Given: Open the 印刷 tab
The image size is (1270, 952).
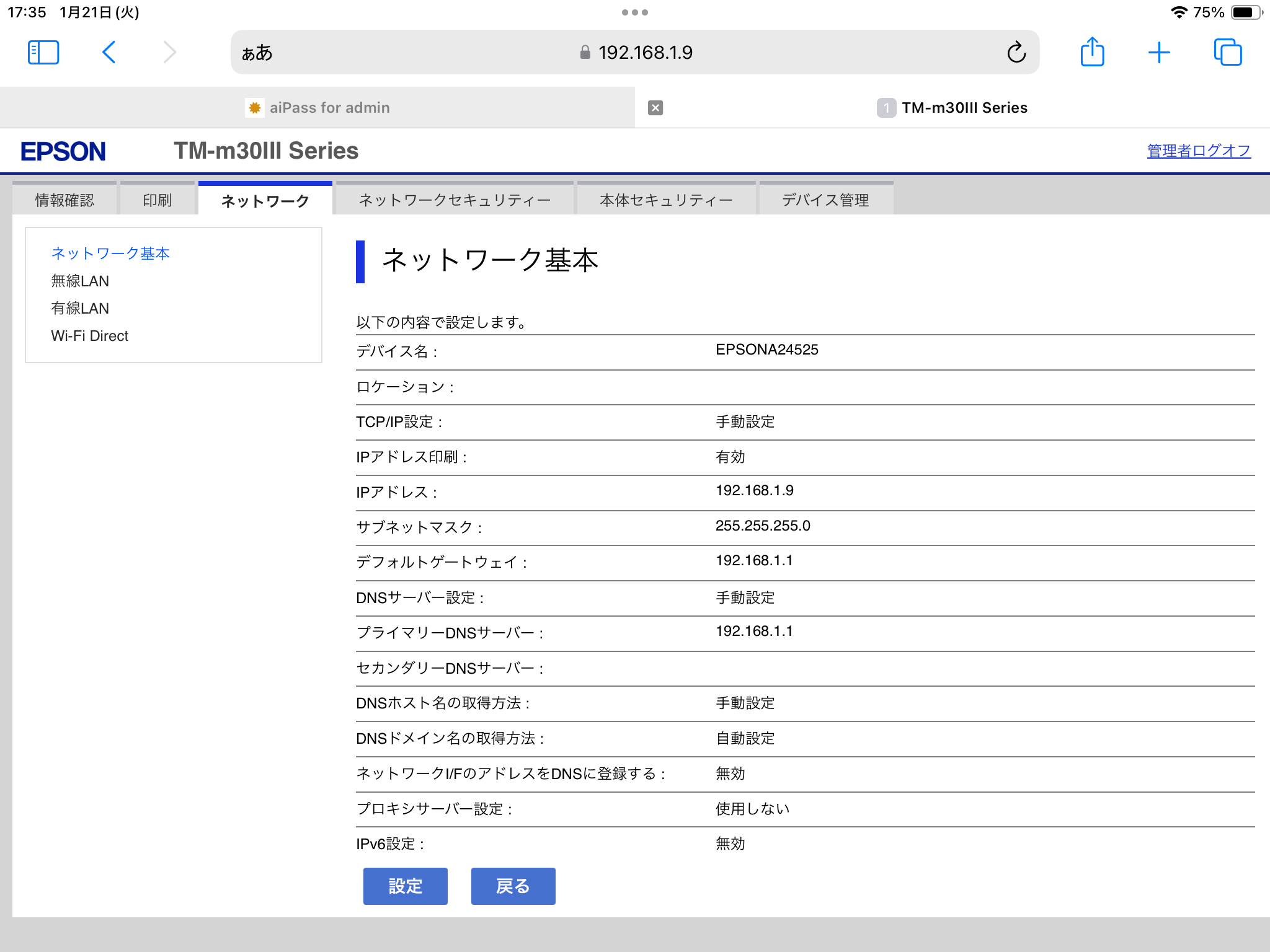Looking at the screenshot, I should tap(158, 200).
